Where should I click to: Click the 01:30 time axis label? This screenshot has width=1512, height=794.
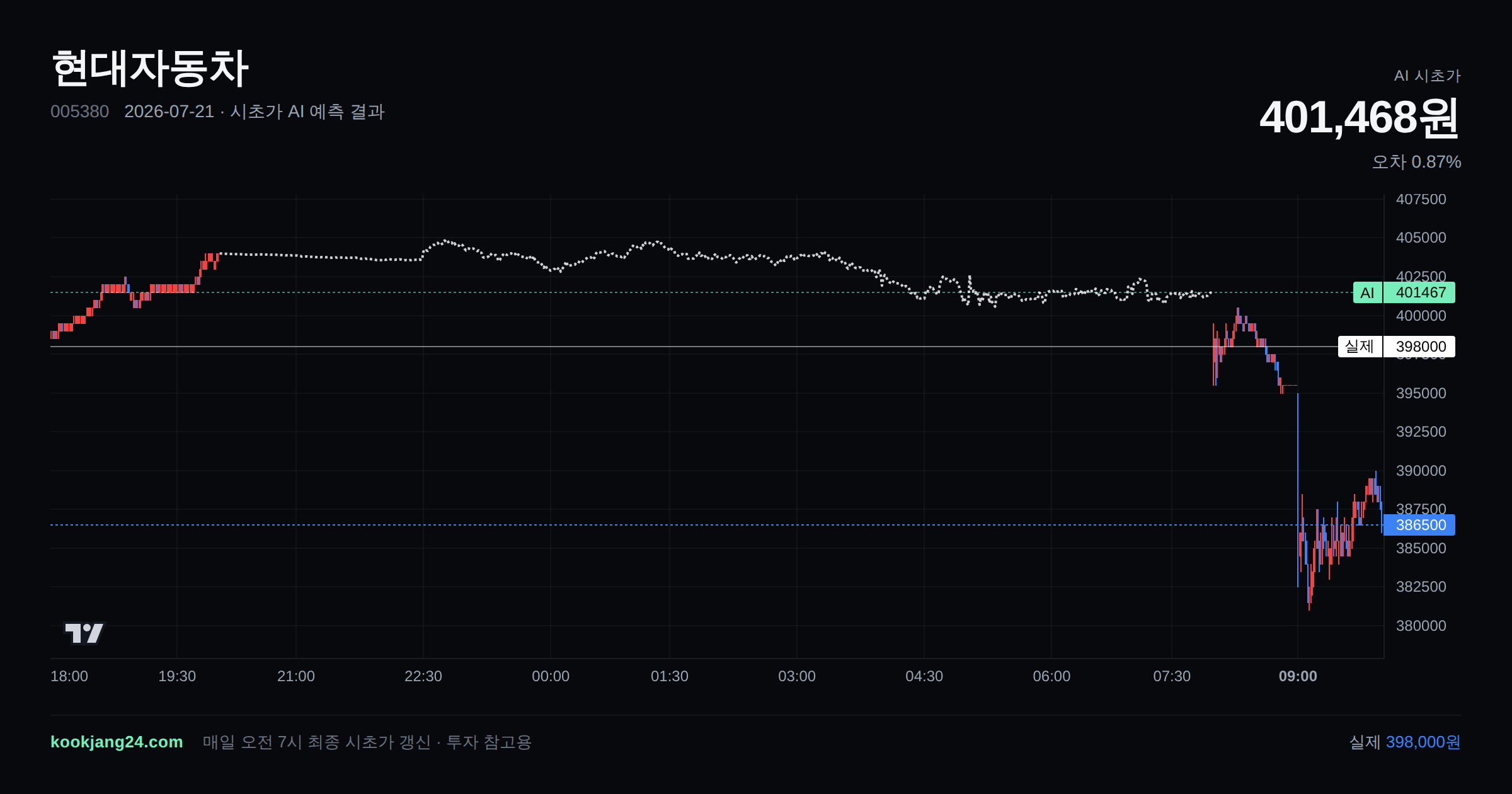pyautogui.click(x=670, y=676)
